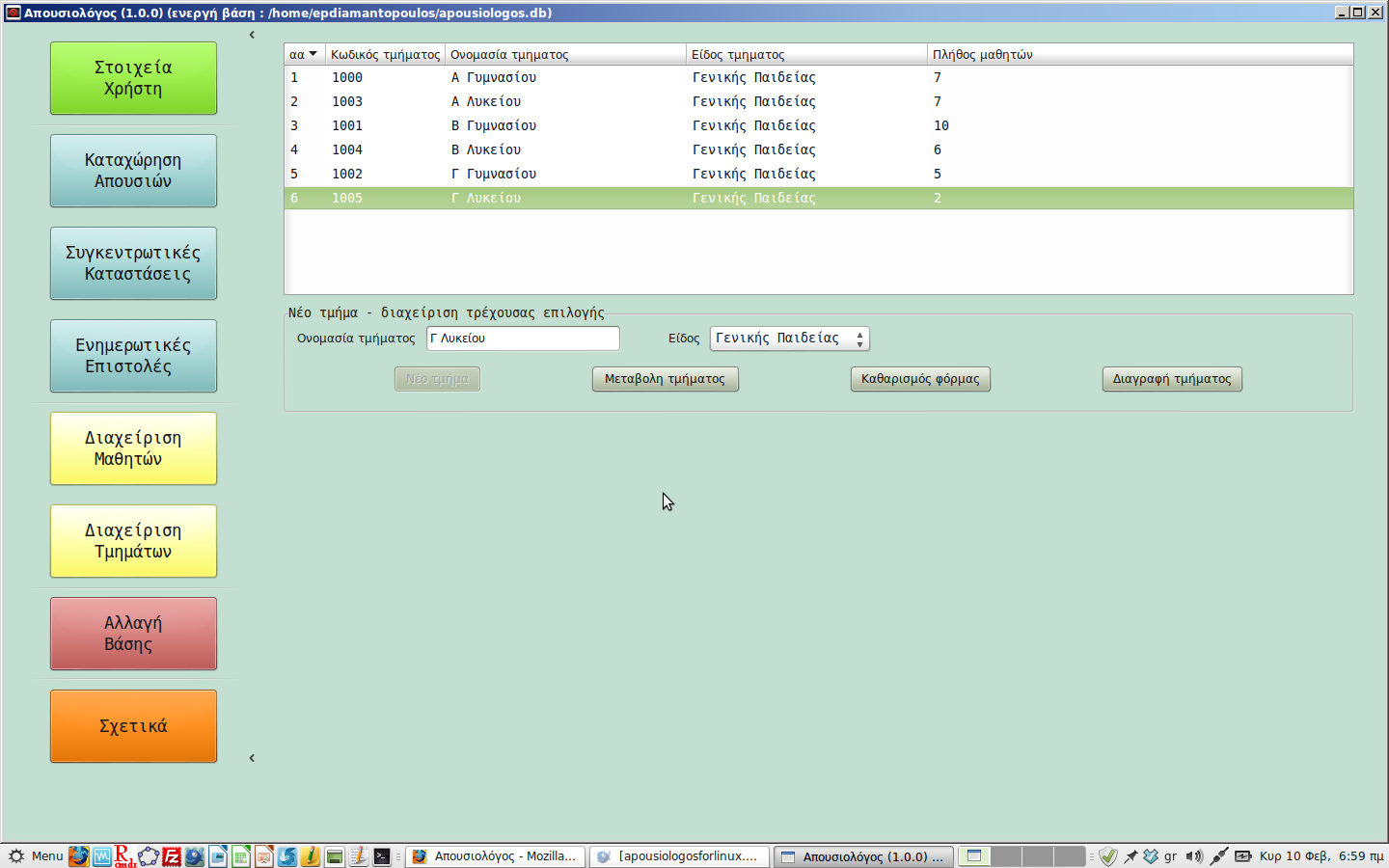
Task: Focus the 'Ονομασία τμήματος' text field
Action: click(523, 339)
